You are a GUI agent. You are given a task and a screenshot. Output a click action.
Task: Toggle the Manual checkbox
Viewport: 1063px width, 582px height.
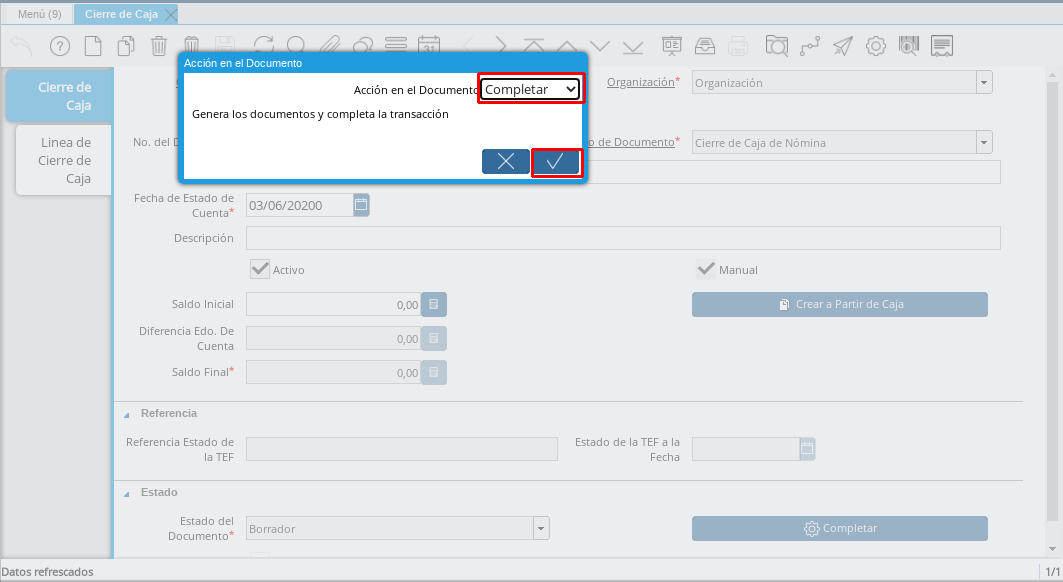coord(706,269)
